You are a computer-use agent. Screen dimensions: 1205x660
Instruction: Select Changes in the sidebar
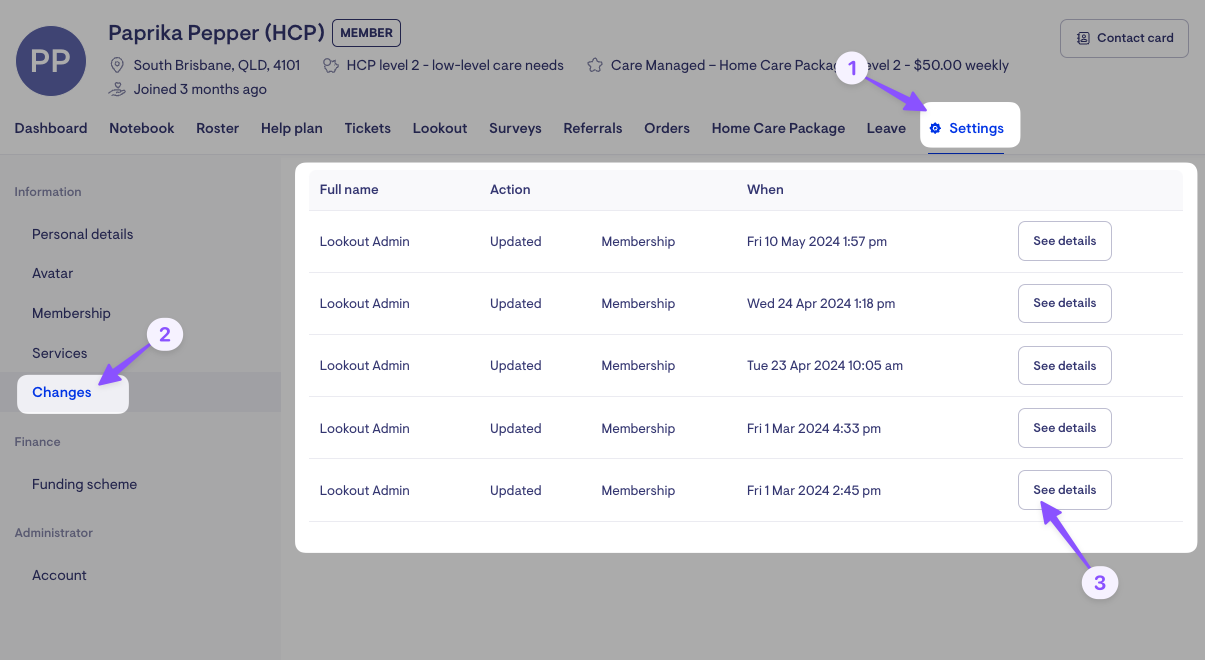62,392
